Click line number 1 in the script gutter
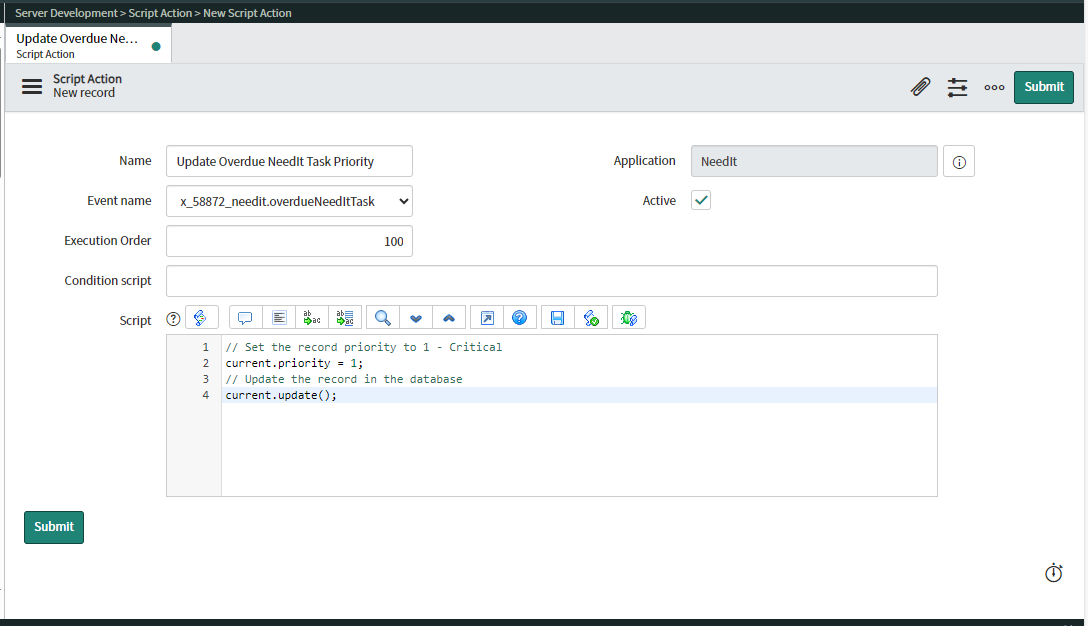The width and height of the screenshot is (1088, 626). tap(205, 347)
